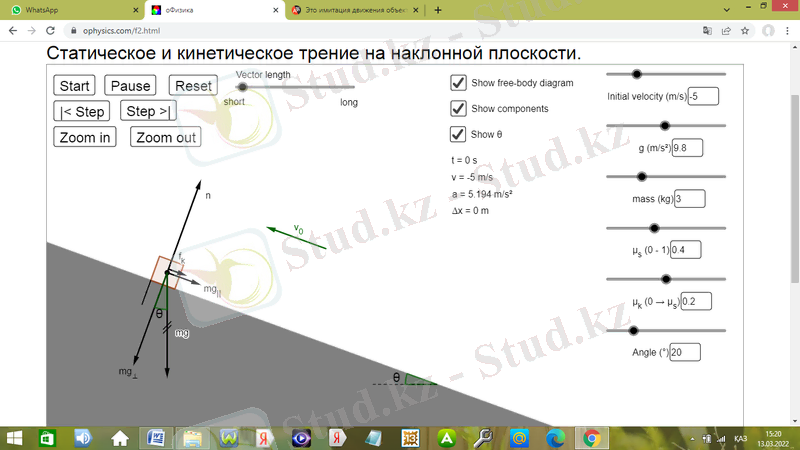Open the media player eye icon
The width and height of the screenshot is (800, 450).
pyautogui.click(x=301, y=438)
